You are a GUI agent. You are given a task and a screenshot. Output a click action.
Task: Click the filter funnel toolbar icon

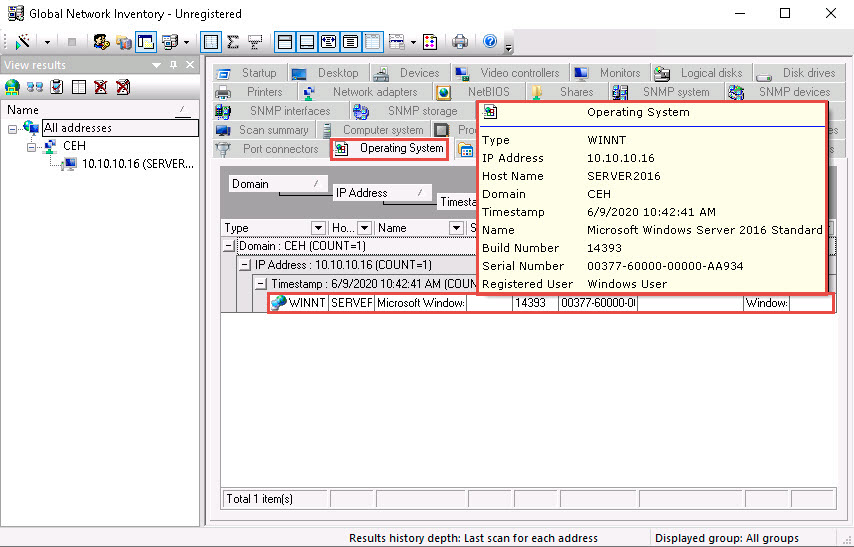tap(255, 41)
